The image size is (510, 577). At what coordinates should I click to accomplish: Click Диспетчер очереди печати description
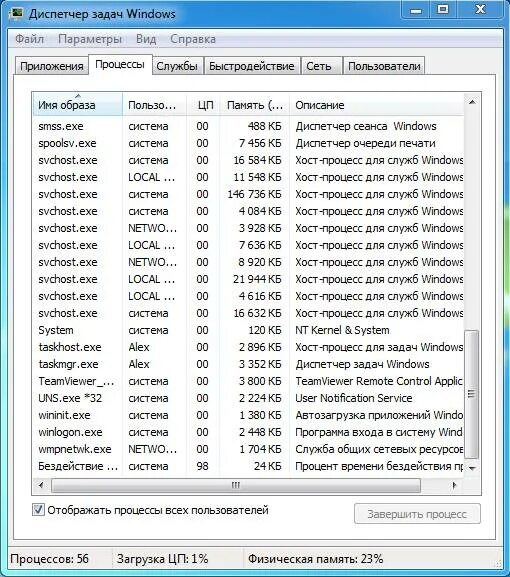pyautogui.click(x=365, y=143)
